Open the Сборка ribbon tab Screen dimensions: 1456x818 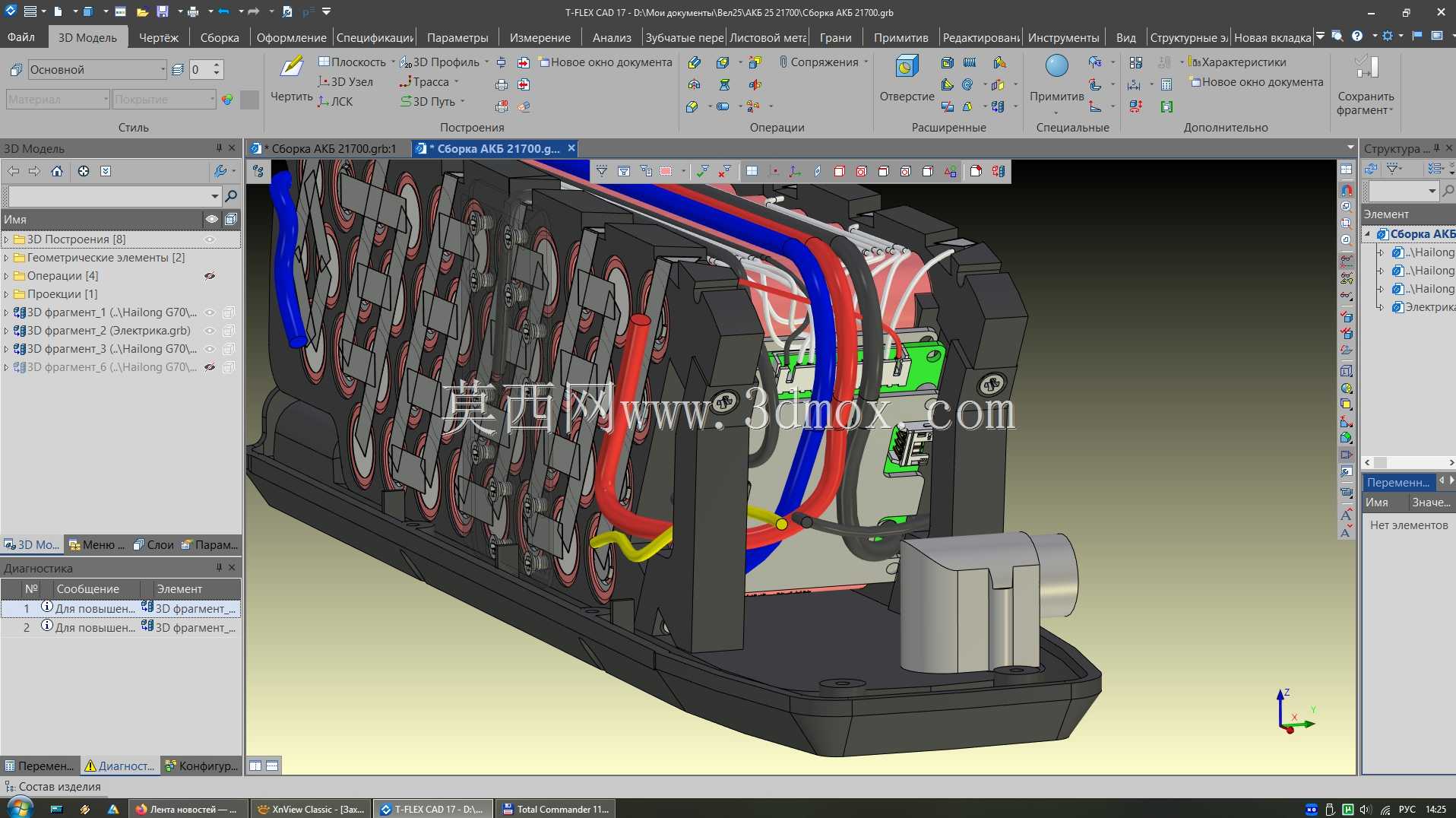[x=220, y=37]
